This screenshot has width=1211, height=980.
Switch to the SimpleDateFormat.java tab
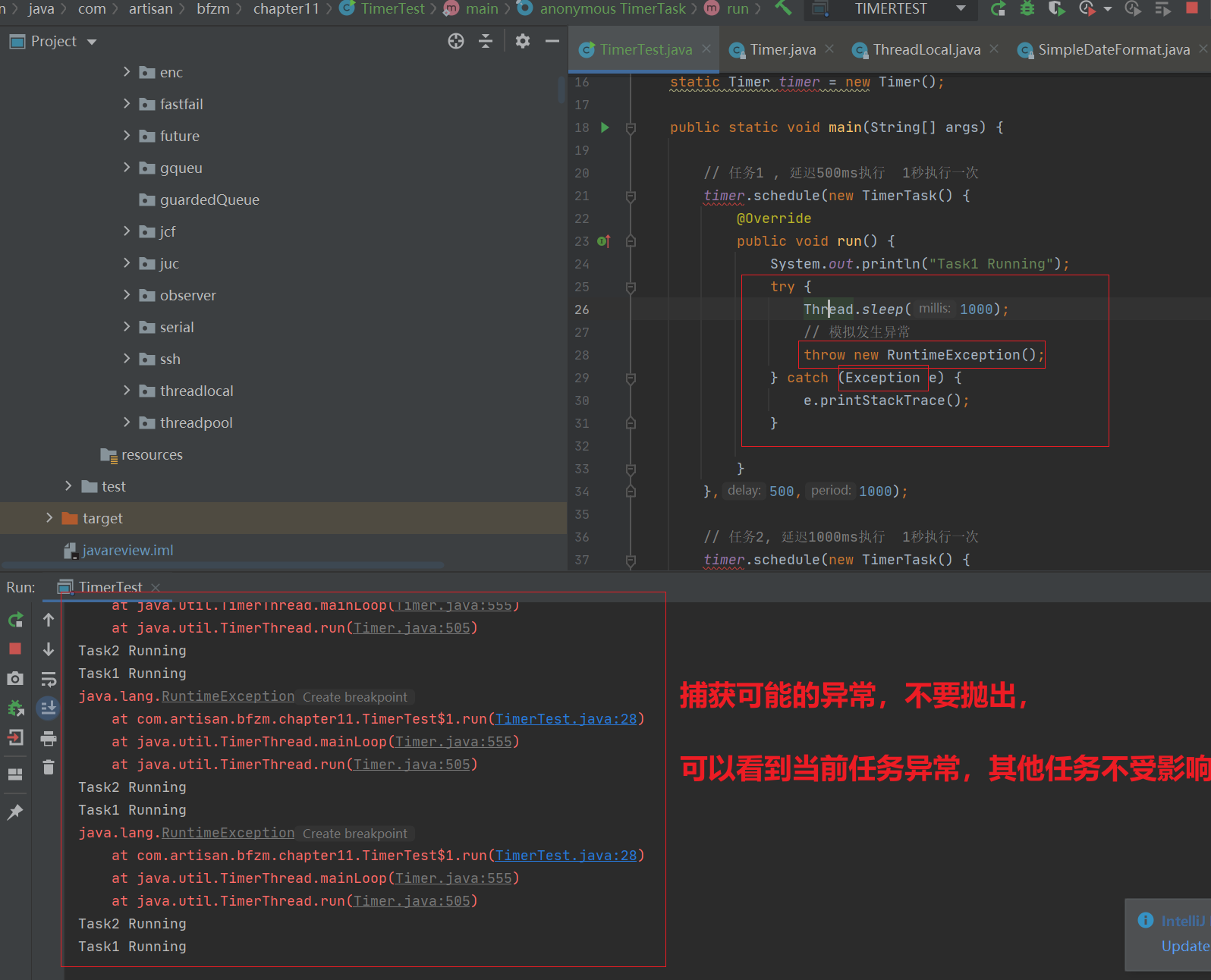[x=1114, y=50]
